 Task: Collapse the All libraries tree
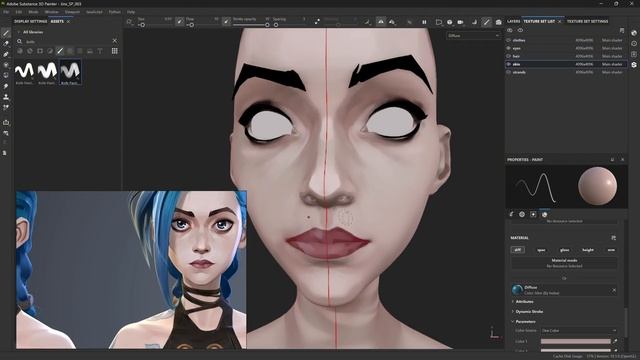pyautogui.click(x=18, y=32)
